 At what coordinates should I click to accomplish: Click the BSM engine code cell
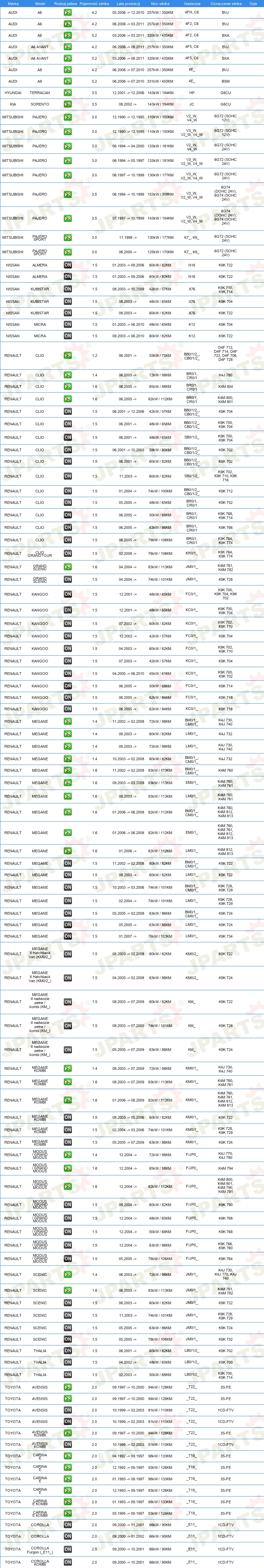coord(226,81)
